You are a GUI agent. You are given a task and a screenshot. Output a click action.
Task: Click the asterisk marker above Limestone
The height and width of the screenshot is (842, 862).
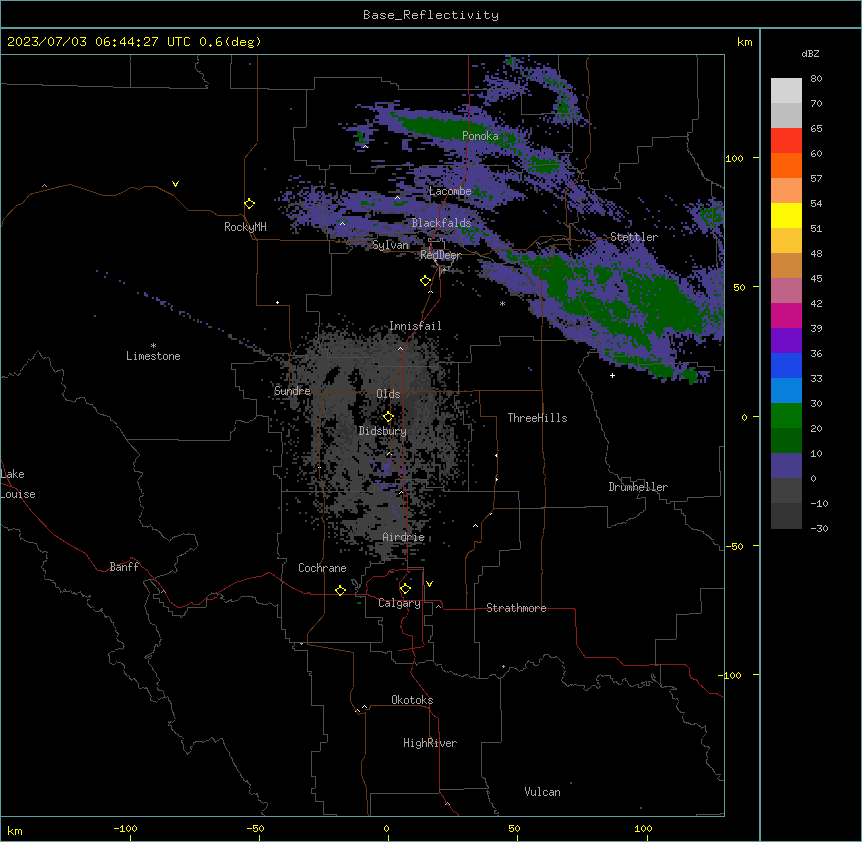coord(153,346)
